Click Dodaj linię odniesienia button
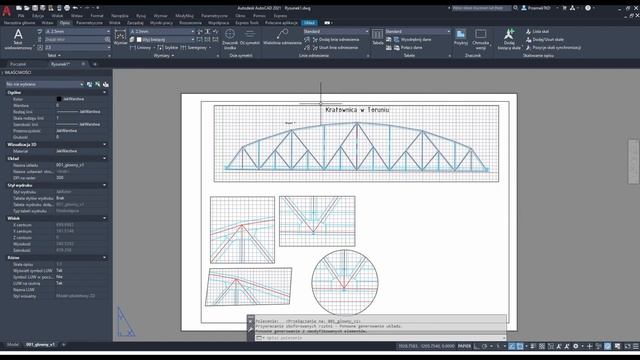This screenshot has height=360, width=640. click(336, 40)
